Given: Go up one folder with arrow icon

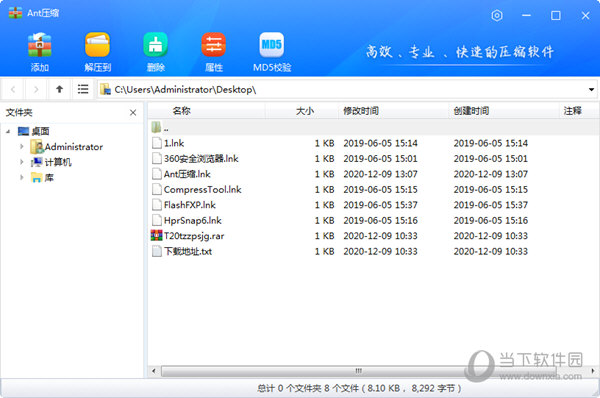Looking at the screenshot, I should 59,89.
